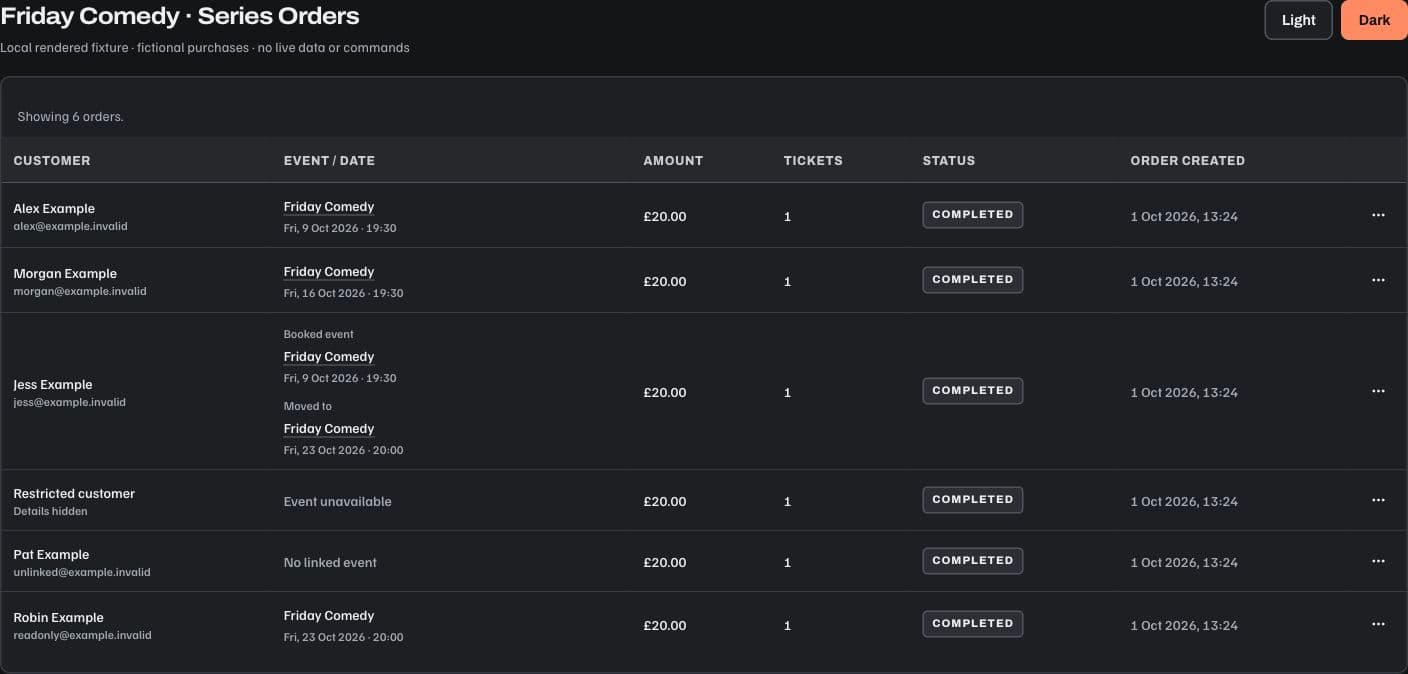
Task: Click £20.00 amount in Pat Example row
Action: [x=665, y=562]
